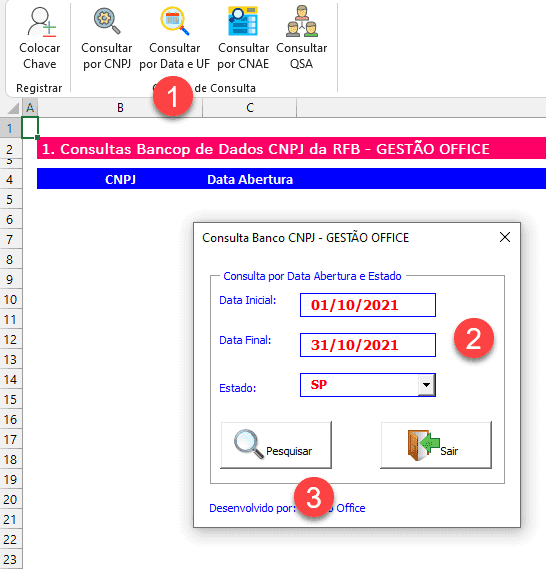Click the dialog title 'Consulta Banco CNPJ - GESTÃO OFFICE'

[x=305, y=238]
